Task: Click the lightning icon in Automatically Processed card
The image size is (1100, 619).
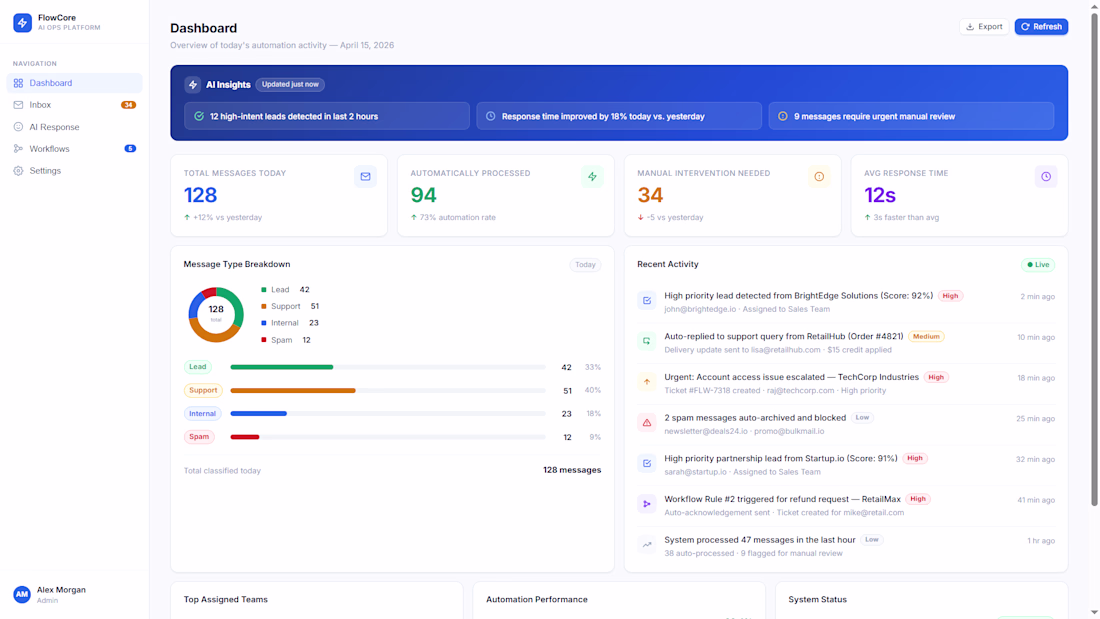Action: [x=592, y=177]
